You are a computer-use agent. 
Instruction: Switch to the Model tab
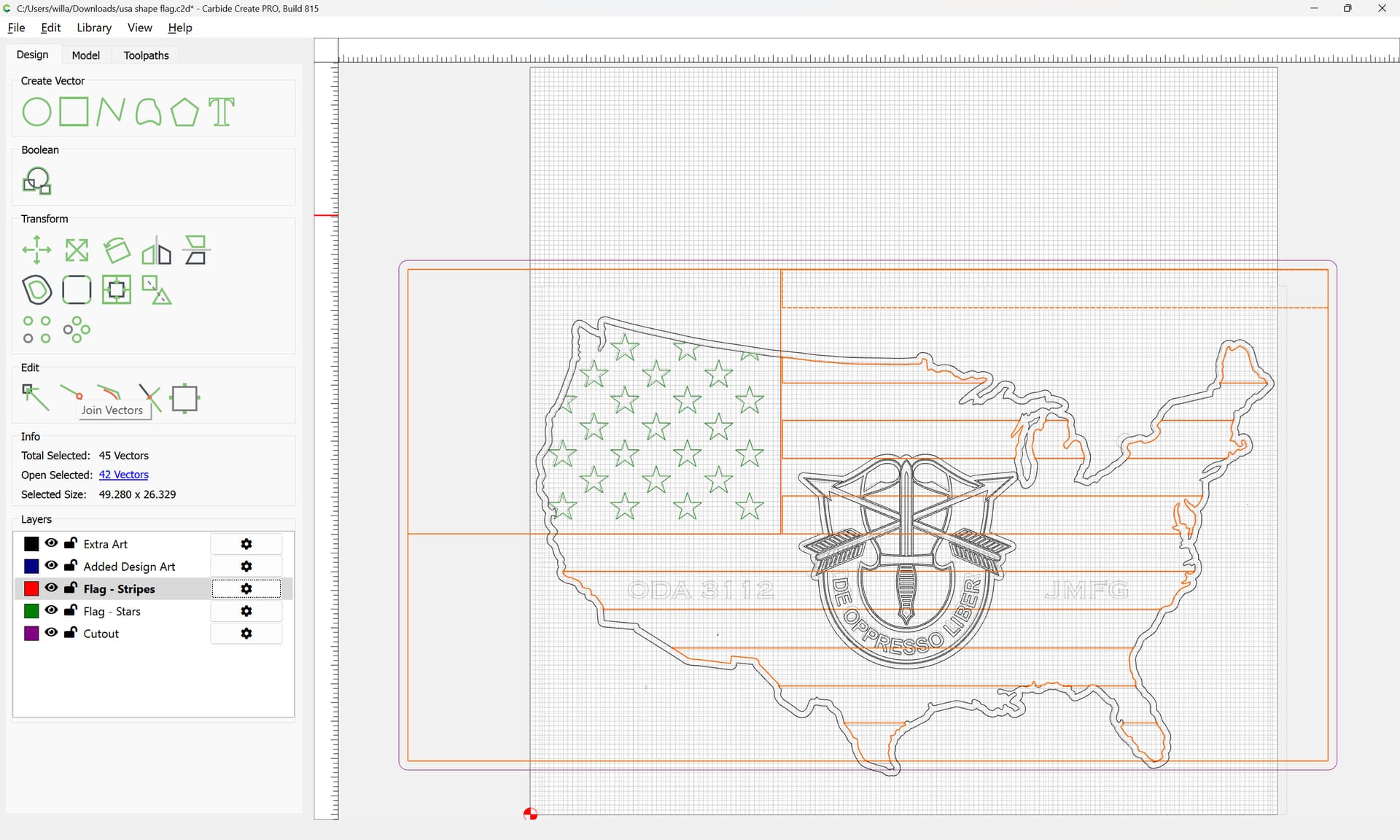(86, 55)
